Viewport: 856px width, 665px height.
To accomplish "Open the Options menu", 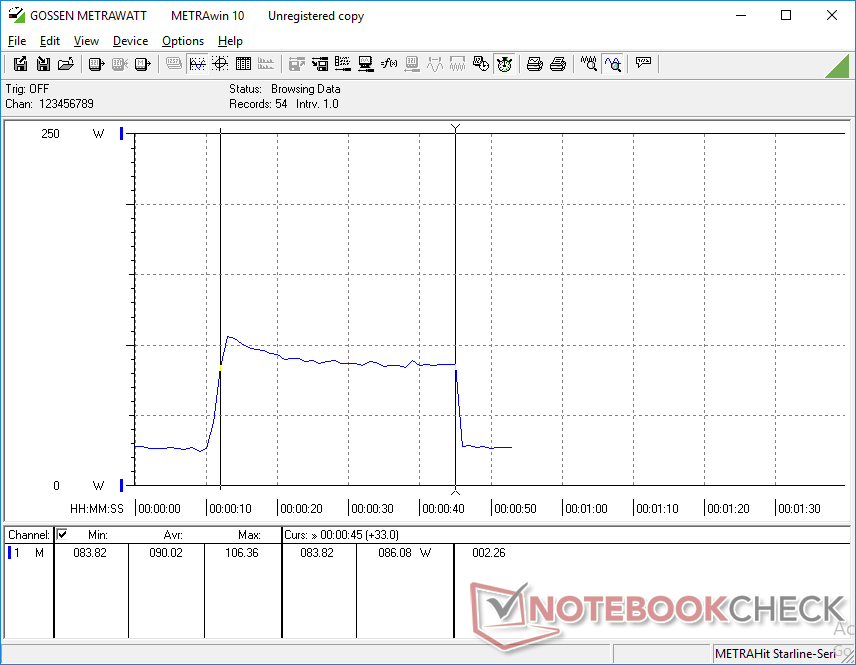I will pos(183,41).
